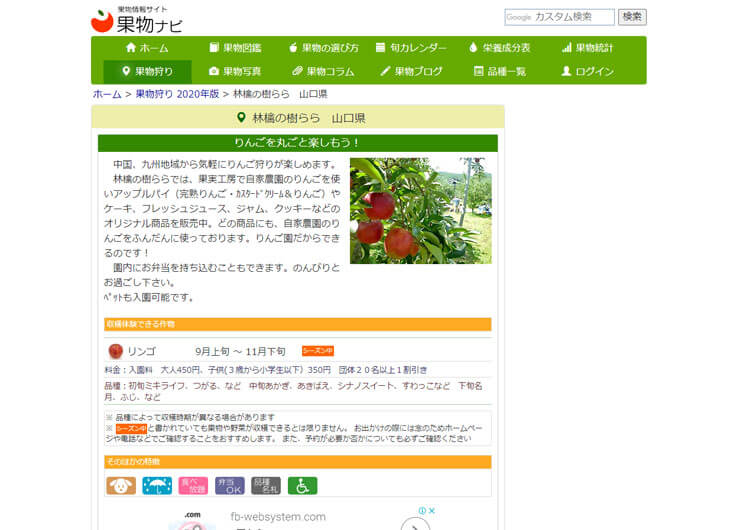The height and width of the screenshot is (530, 730).
Task: Click the dog pets-allowed icon
Action: tap(121, 486)
